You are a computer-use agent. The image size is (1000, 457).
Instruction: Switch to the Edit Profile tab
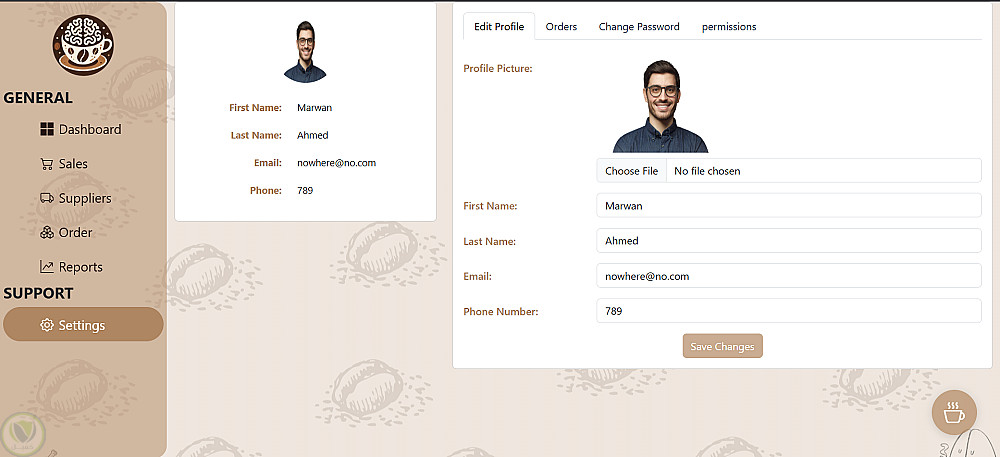point(499,27)
